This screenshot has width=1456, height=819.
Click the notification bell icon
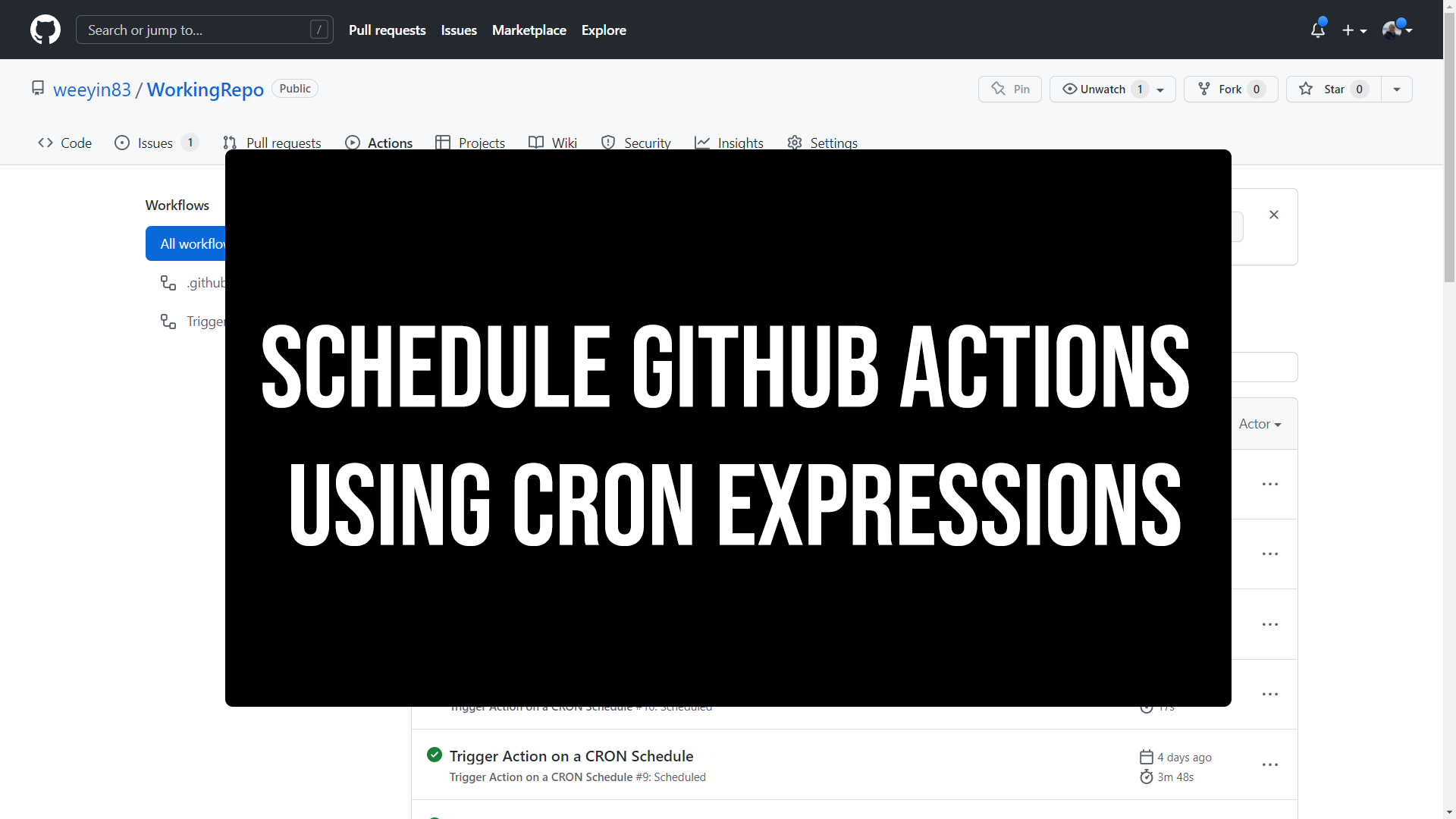pyautogui.click(x=1316, y=29)
